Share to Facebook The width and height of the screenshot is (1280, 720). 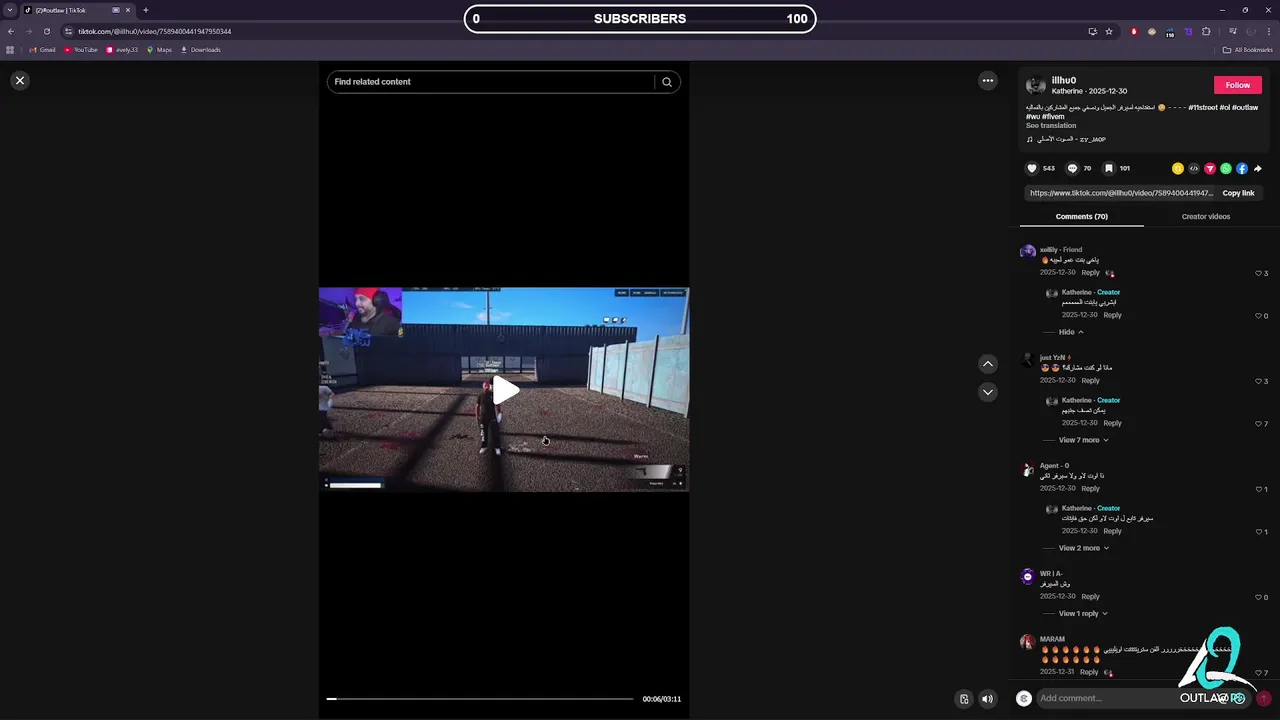[1242, 168]
